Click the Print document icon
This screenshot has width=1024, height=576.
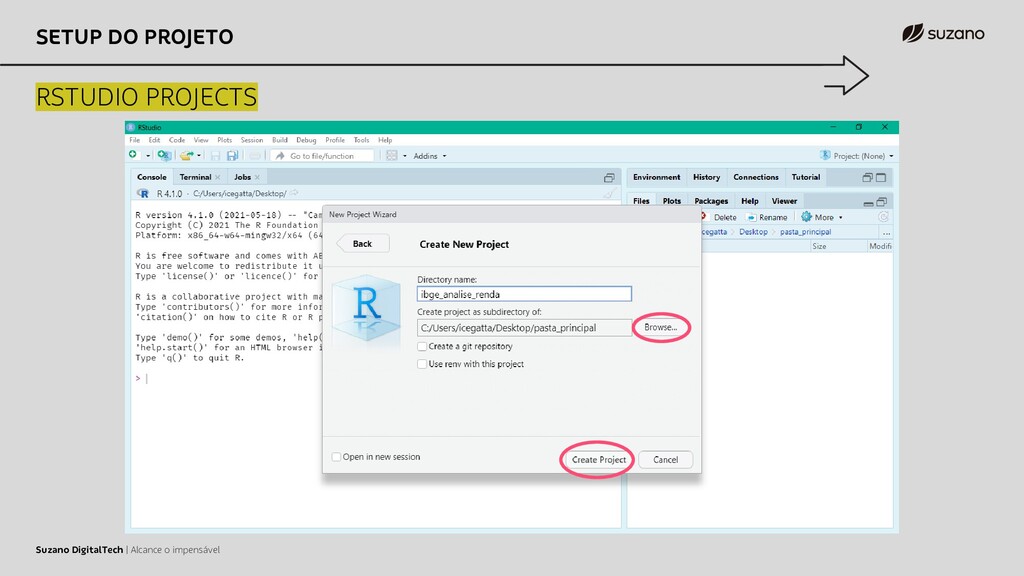(255, 155)
